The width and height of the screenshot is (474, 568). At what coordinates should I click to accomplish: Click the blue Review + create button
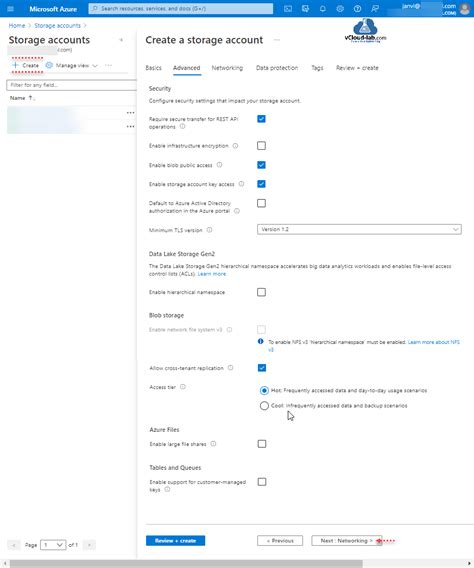click(x=176, y=540)
